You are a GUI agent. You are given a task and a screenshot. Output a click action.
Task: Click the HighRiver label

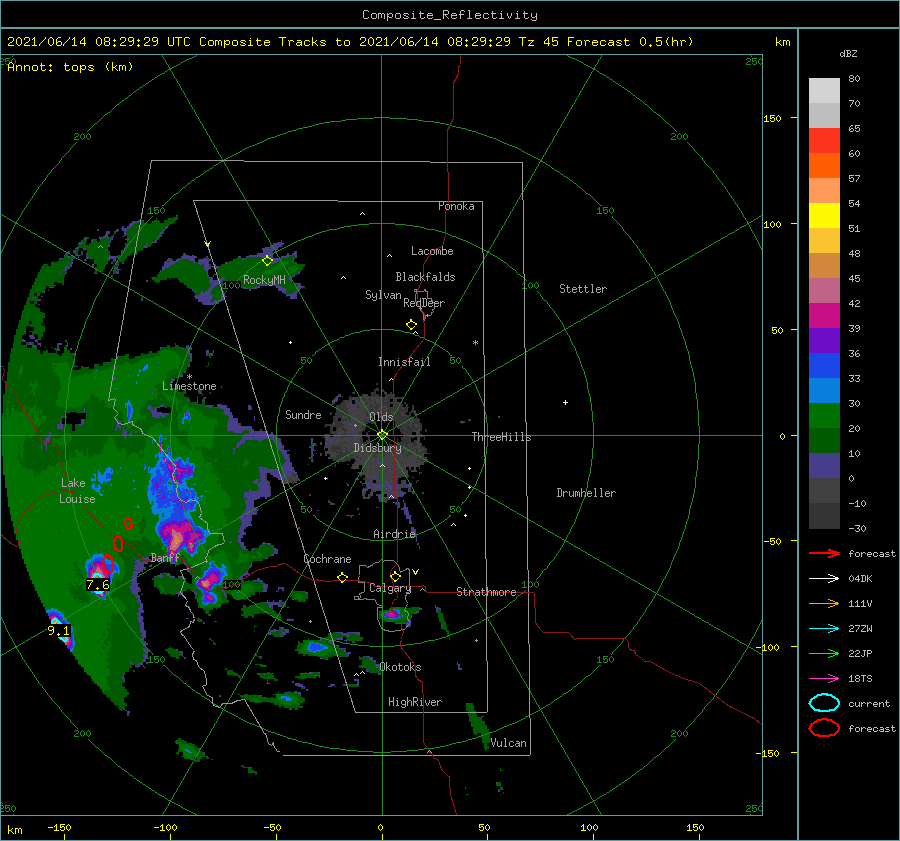415,702
